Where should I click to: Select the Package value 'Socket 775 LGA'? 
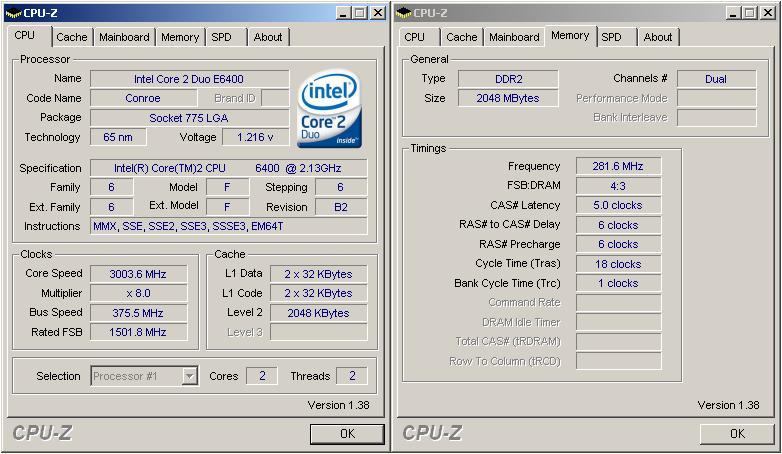[189, 118]
